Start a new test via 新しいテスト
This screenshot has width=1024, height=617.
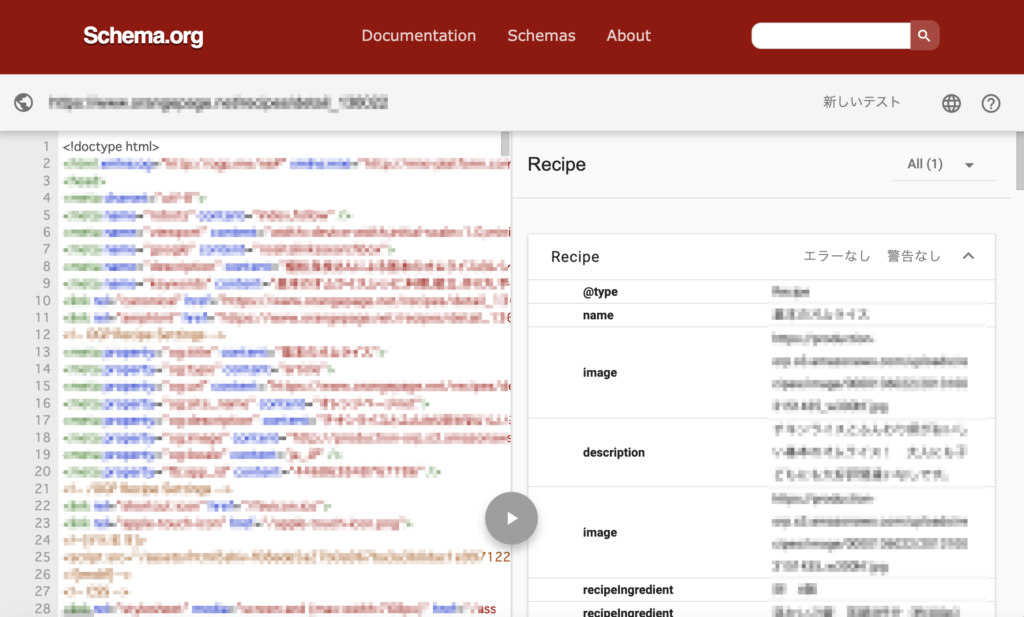(862, 102)
